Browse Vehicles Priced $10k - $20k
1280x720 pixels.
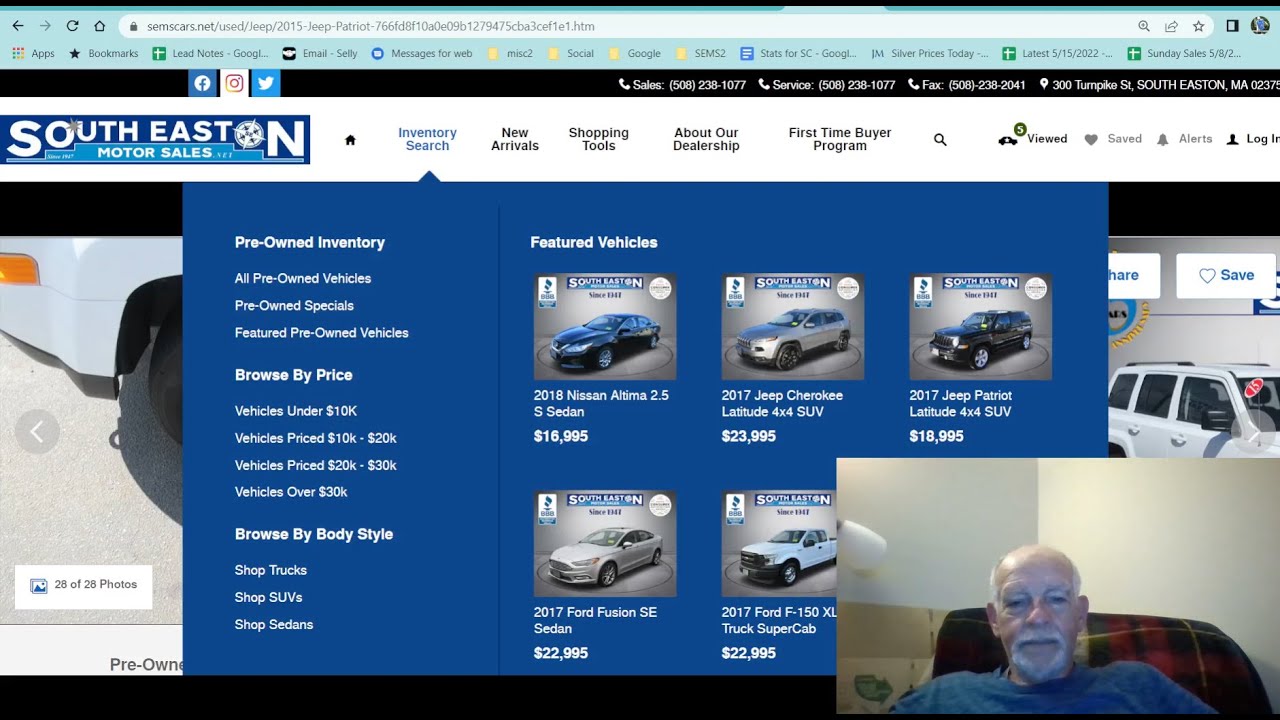click(x=316, y=438)
